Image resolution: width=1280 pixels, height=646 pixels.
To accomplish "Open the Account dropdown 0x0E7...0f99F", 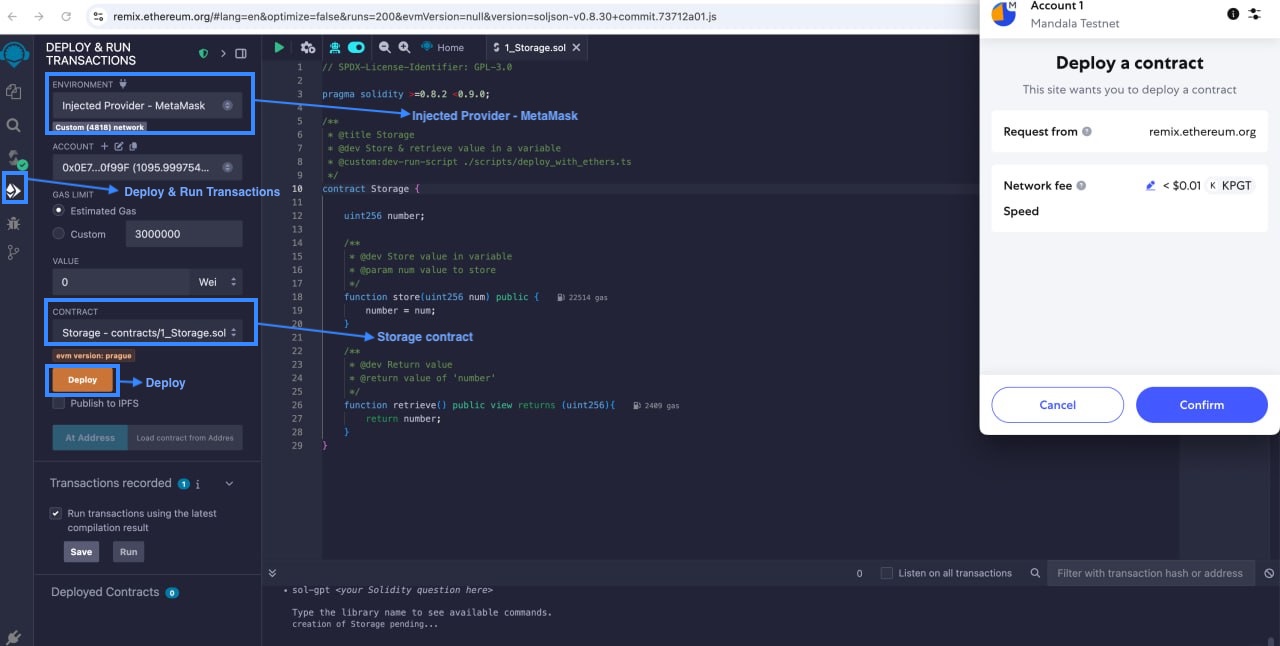I will click(x=147, y=167).
